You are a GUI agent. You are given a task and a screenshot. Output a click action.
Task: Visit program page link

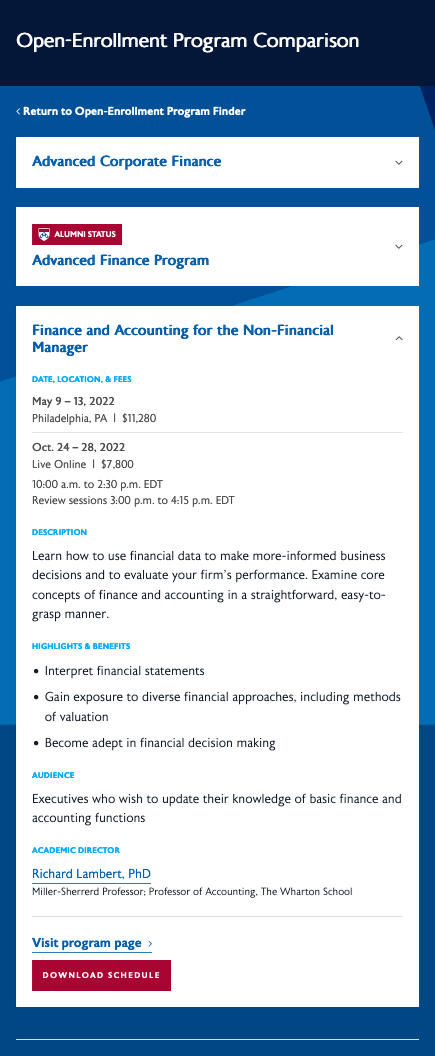[87, 943]
